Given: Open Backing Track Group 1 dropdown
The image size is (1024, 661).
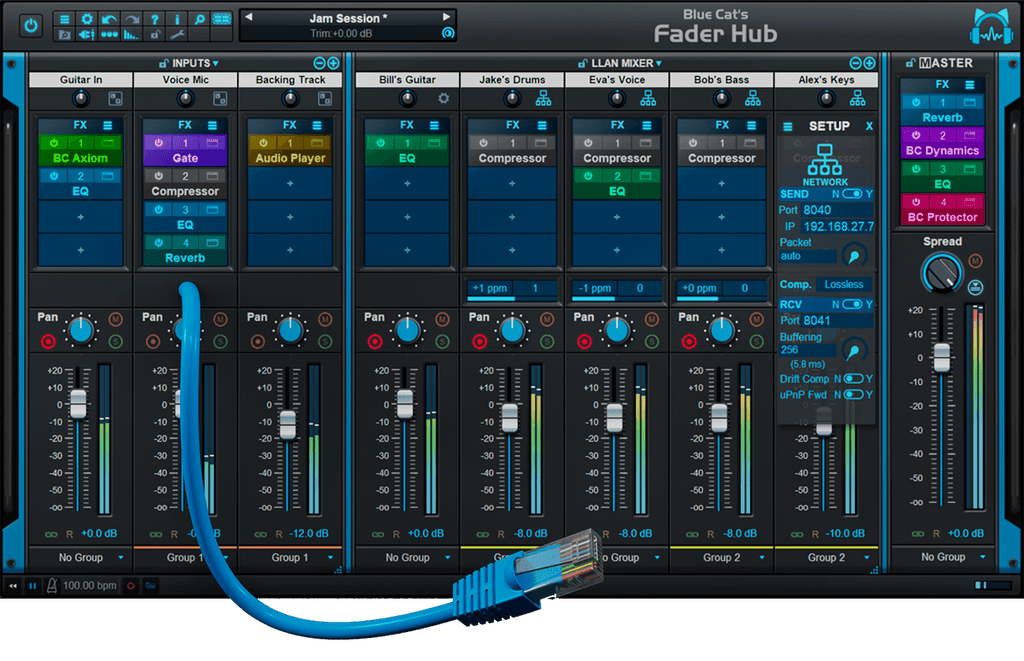Looking at the screenshot, I should point(291,557).
